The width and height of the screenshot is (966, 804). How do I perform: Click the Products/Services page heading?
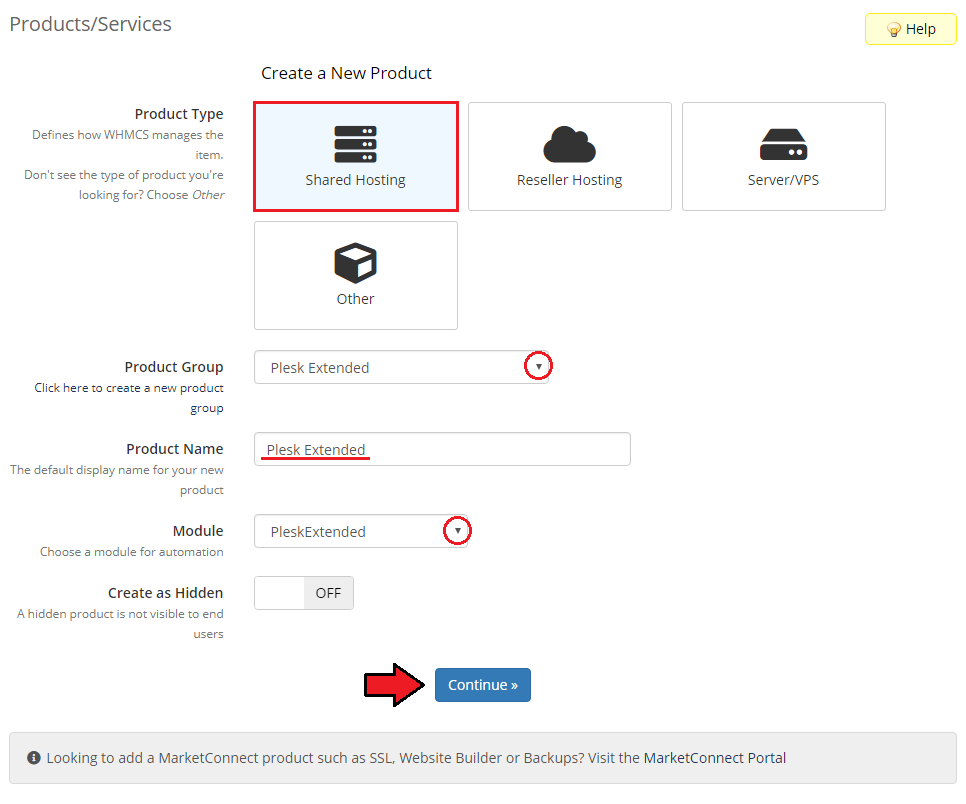click(x=91, y=24)
